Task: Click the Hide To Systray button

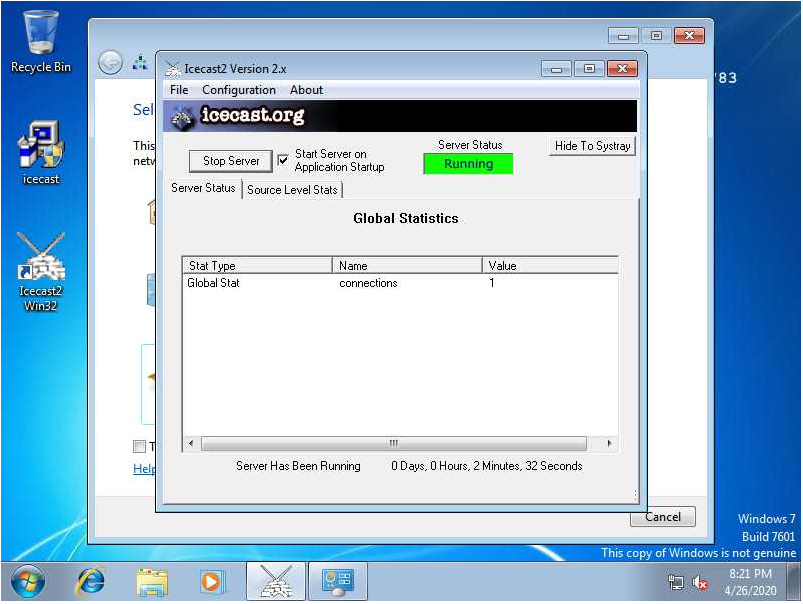Action: (592, 146)
